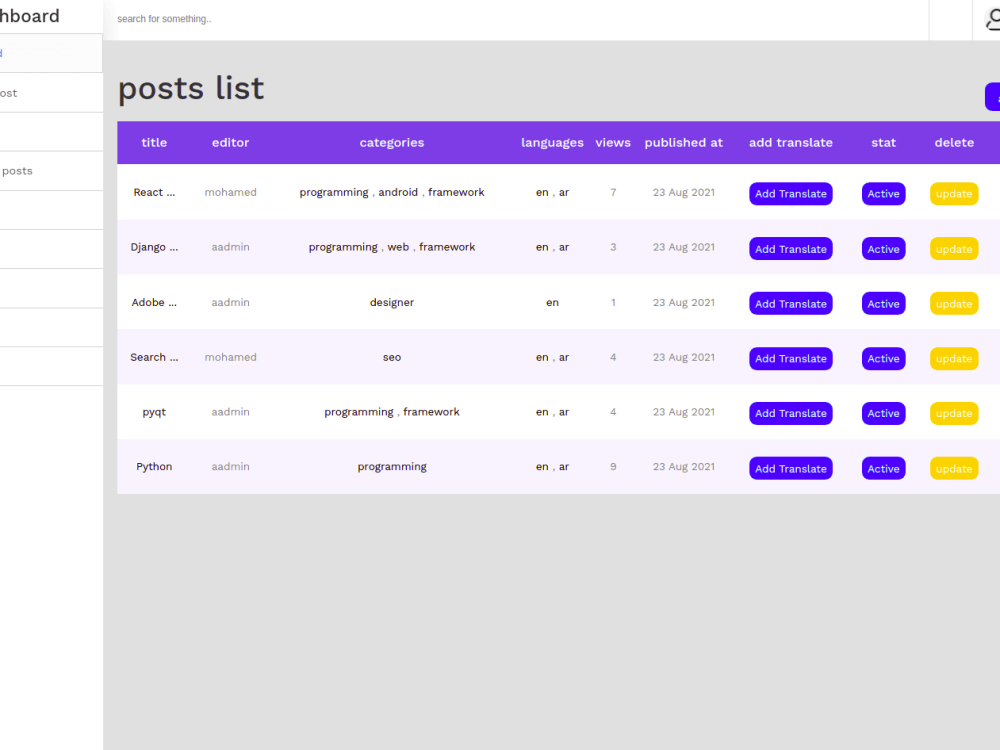1000x750 pixels.
Task: Click the 'designer' category cell
Action: 392,302
